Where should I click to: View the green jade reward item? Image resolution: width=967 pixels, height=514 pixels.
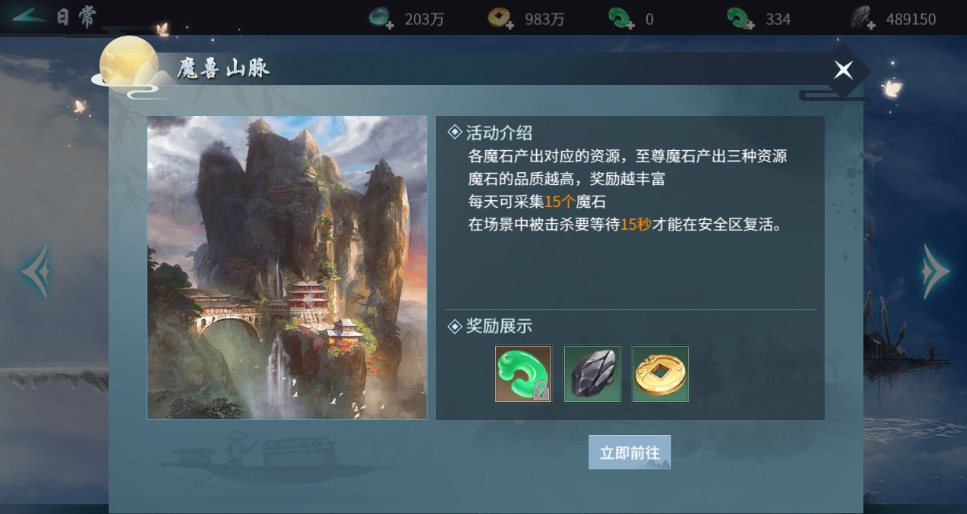click(523, 374)
